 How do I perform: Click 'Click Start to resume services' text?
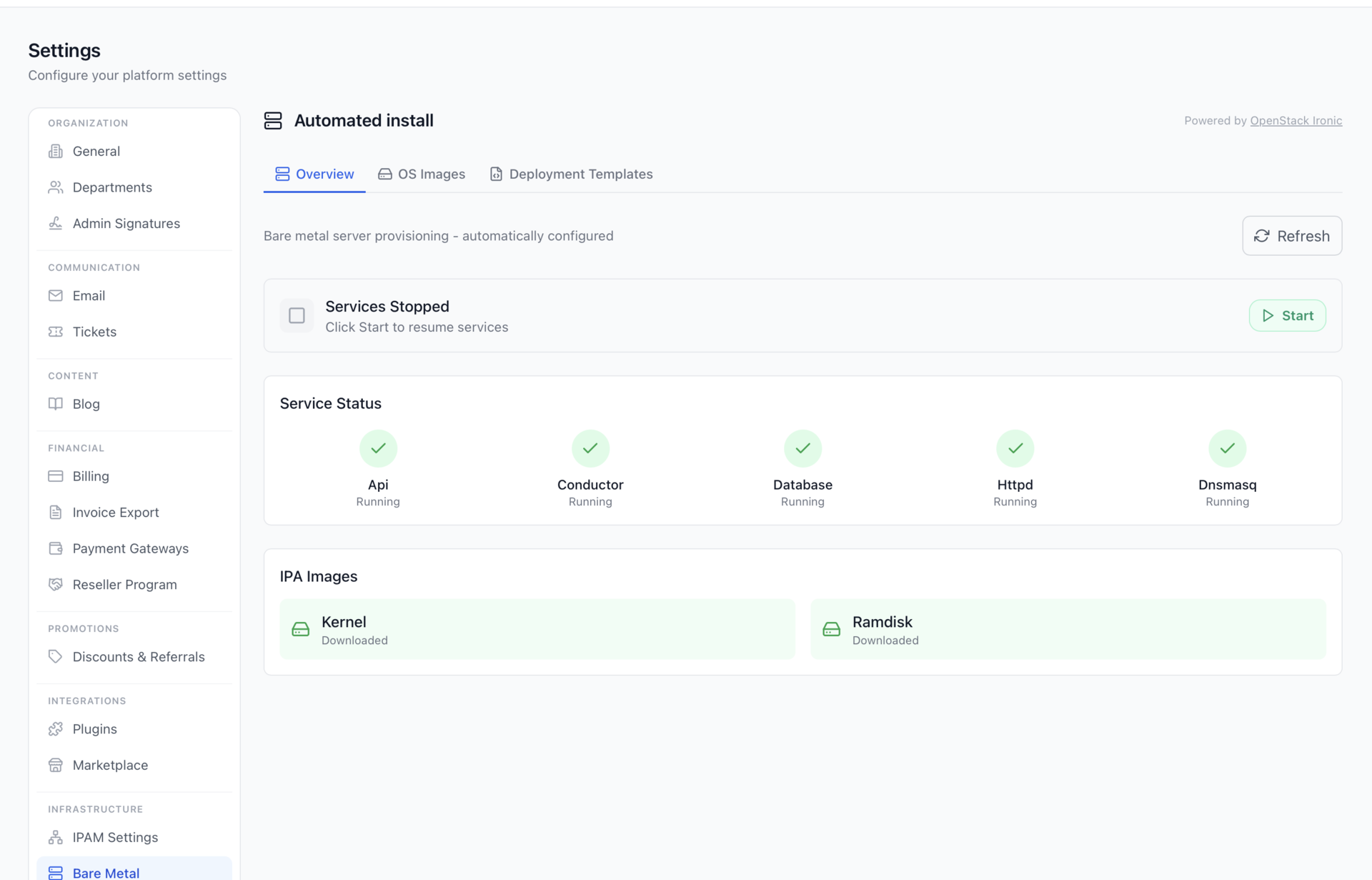[x=417, y=327]
